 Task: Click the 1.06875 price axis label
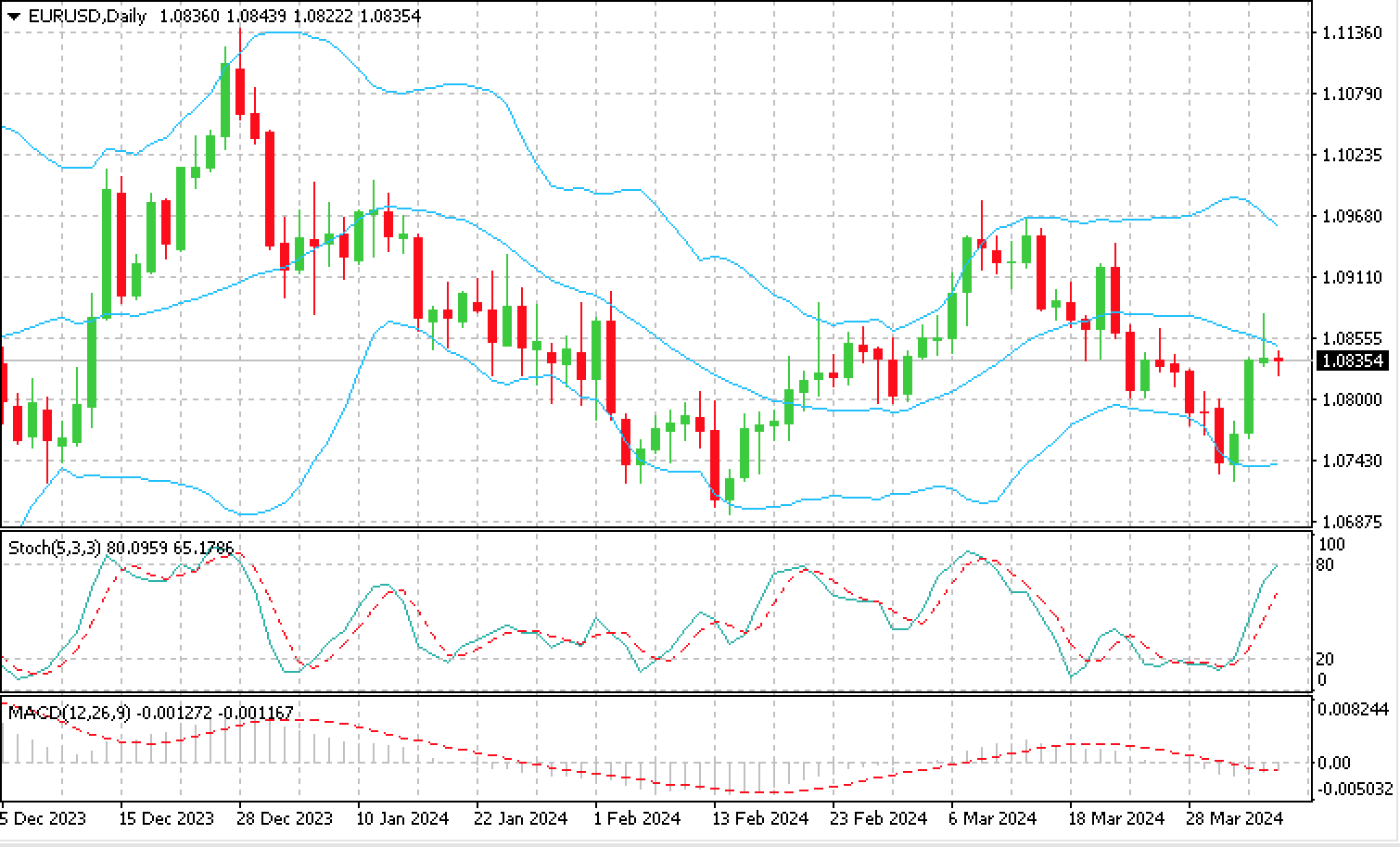click(x=1350, y=522)
